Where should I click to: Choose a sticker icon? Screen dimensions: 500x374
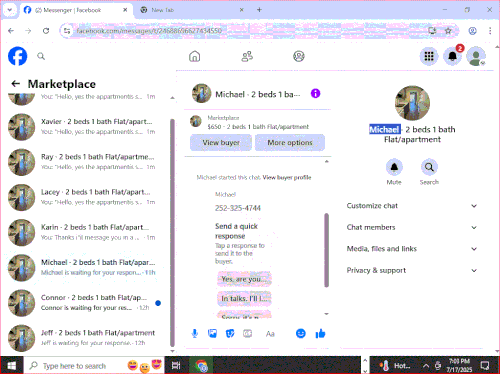230,333
